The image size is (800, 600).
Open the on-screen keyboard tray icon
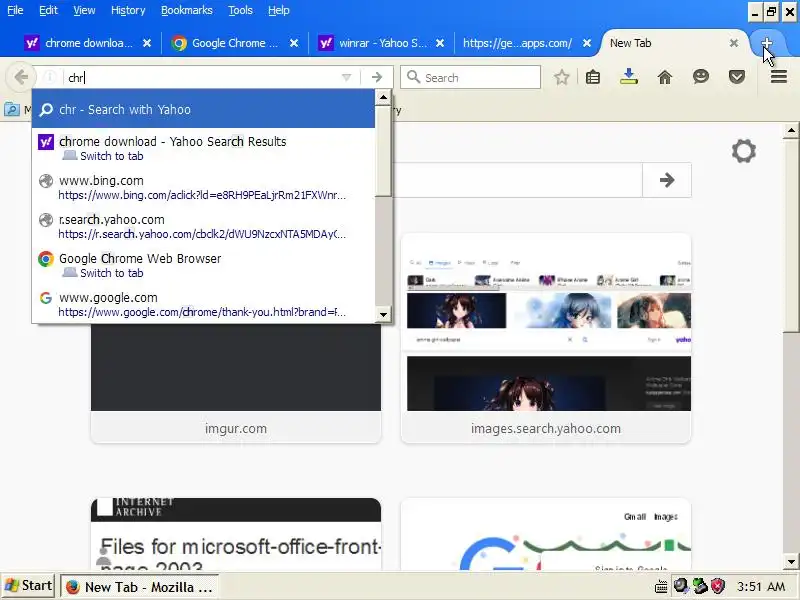(661, 587)
